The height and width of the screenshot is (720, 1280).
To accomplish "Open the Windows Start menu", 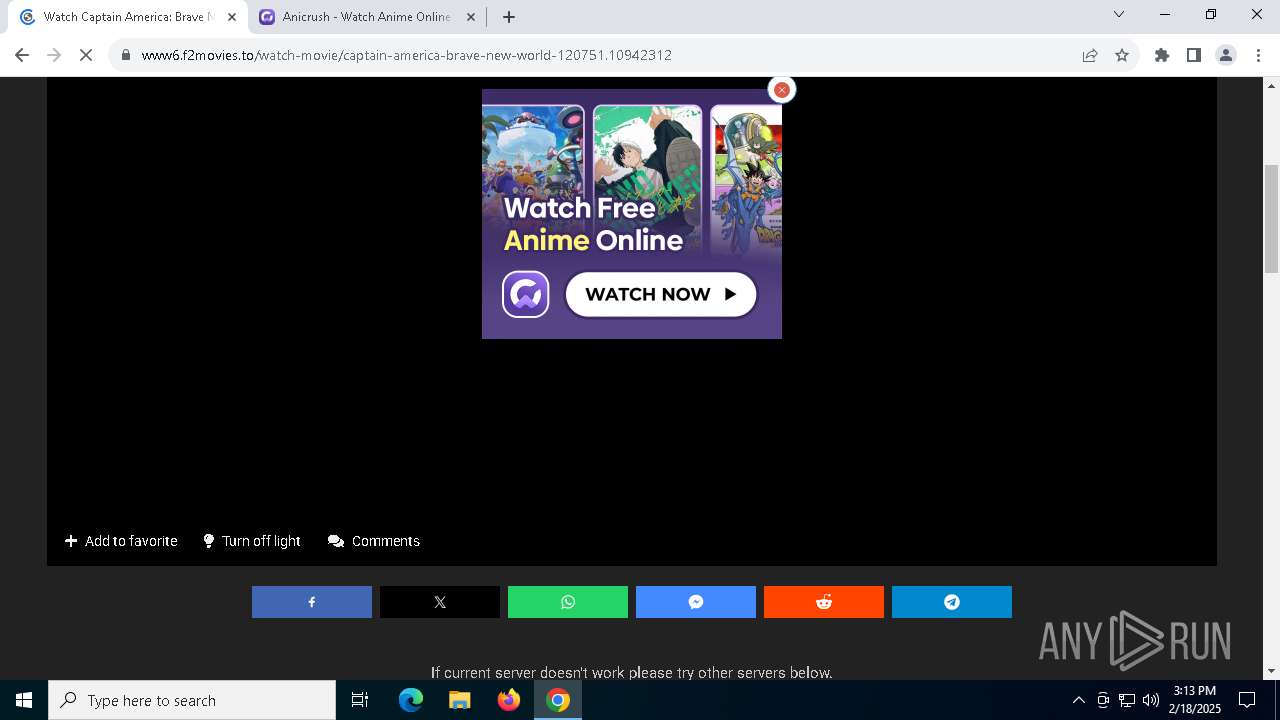I will 24,700.
